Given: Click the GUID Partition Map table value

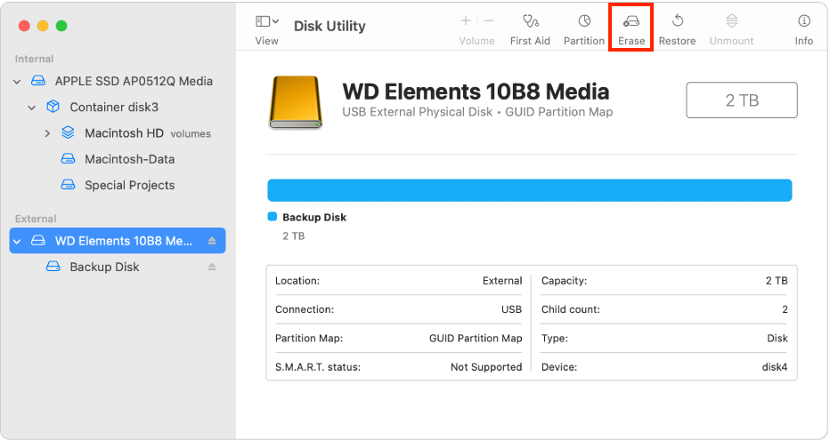Looking at the screenshot, I should coord(475,338).
